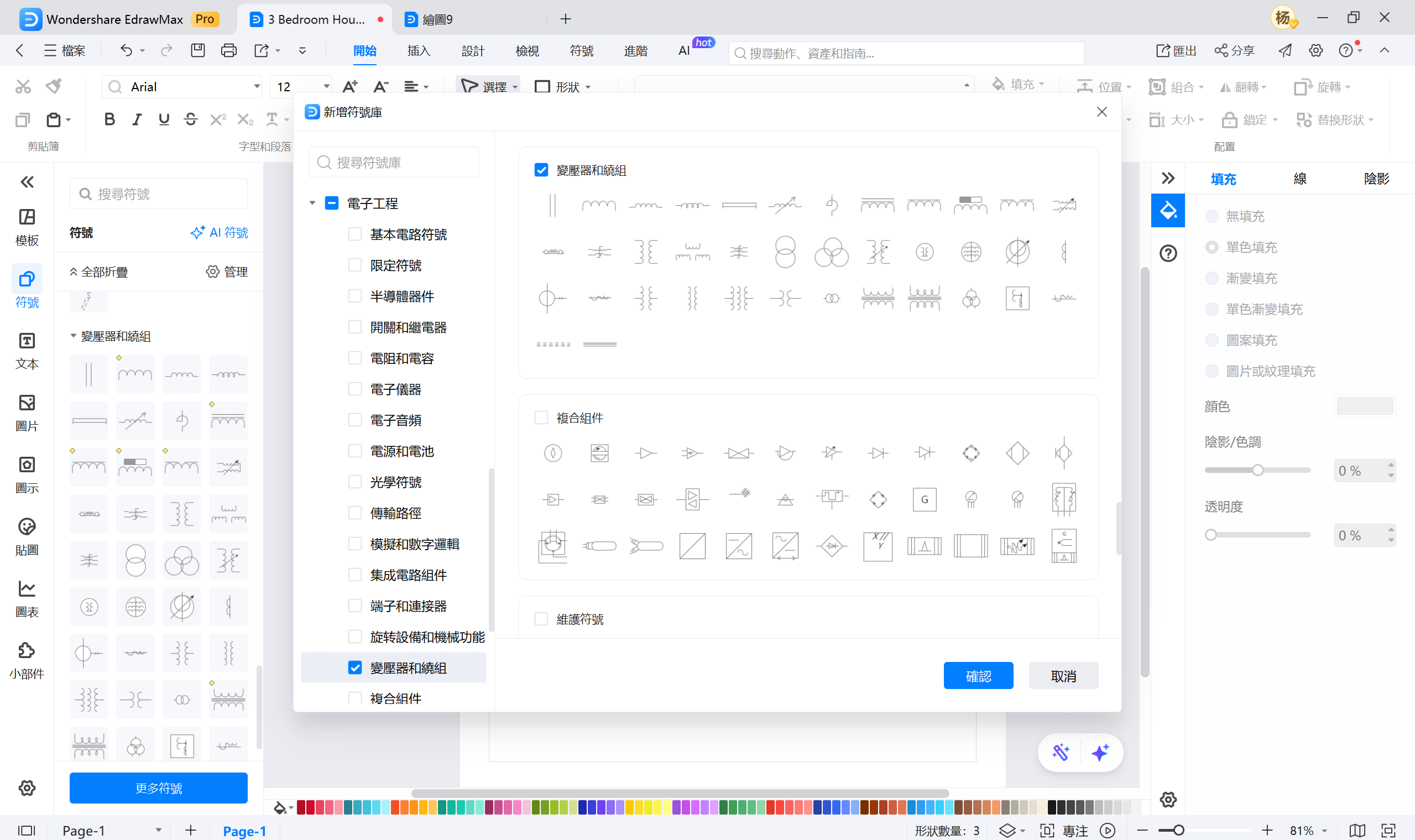The width and height of the screenshot is (1415, 840).
Task: Confirm with the 確認 button
Action: pos(978,675)
